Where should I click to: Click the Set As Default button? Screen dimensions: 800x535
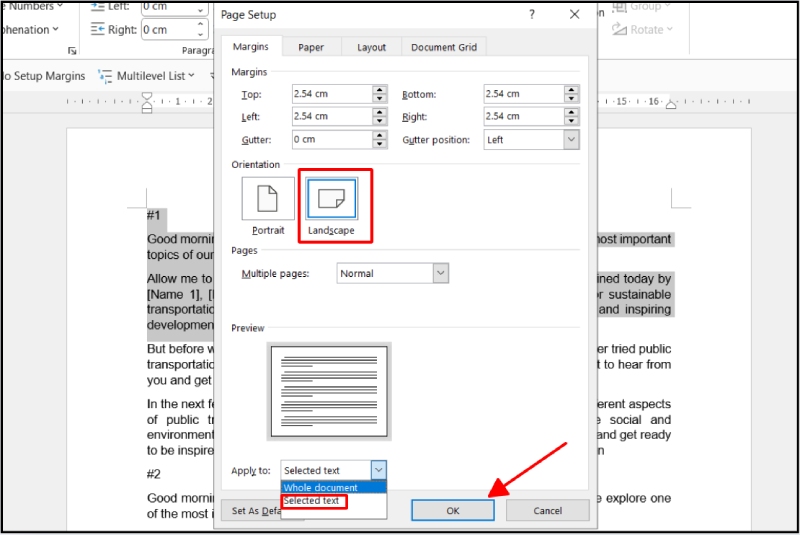click(251, 511)
